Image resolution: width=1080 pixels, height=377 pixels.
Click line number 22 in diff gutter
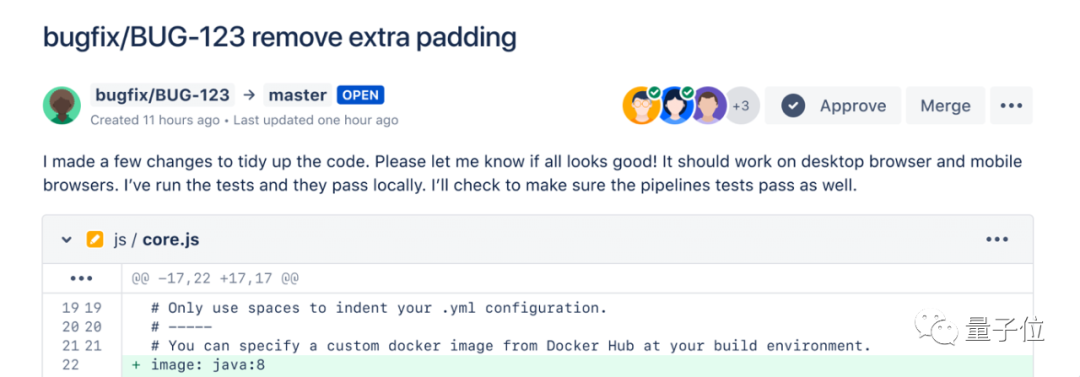point(71,365)
